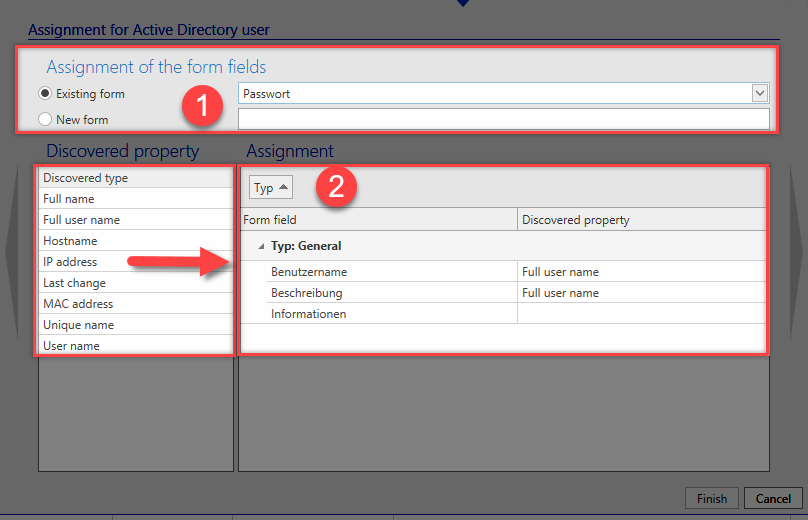Click Beschreibung's Full user name cell
This screenshot has width=808, height=520.
point(642,293)
